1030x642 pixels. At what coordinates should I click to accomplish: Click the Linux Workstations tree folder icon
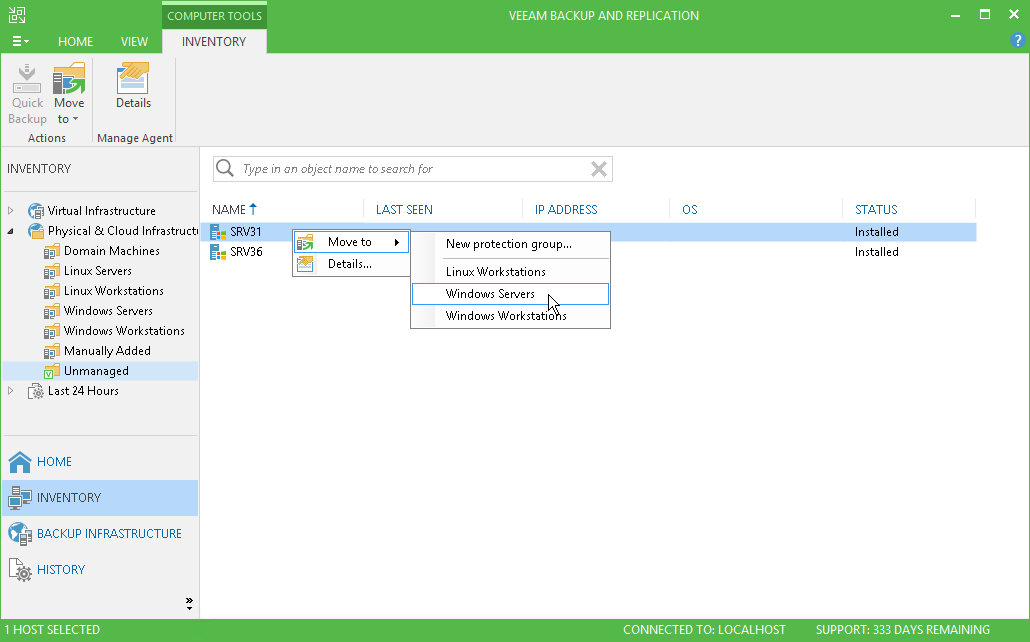(52, 291)
